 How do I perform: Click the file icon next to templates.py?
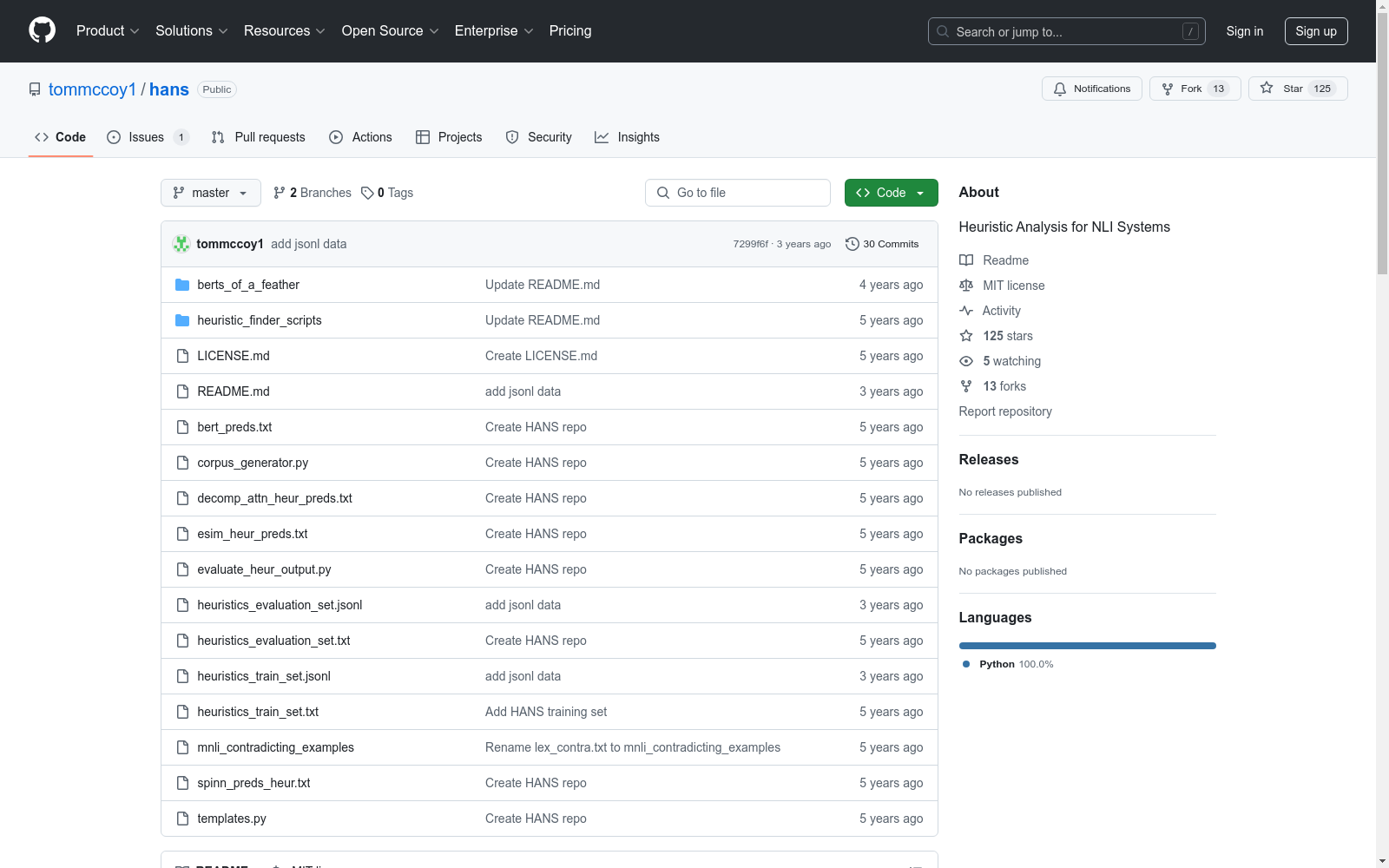(x=182, y=819)
